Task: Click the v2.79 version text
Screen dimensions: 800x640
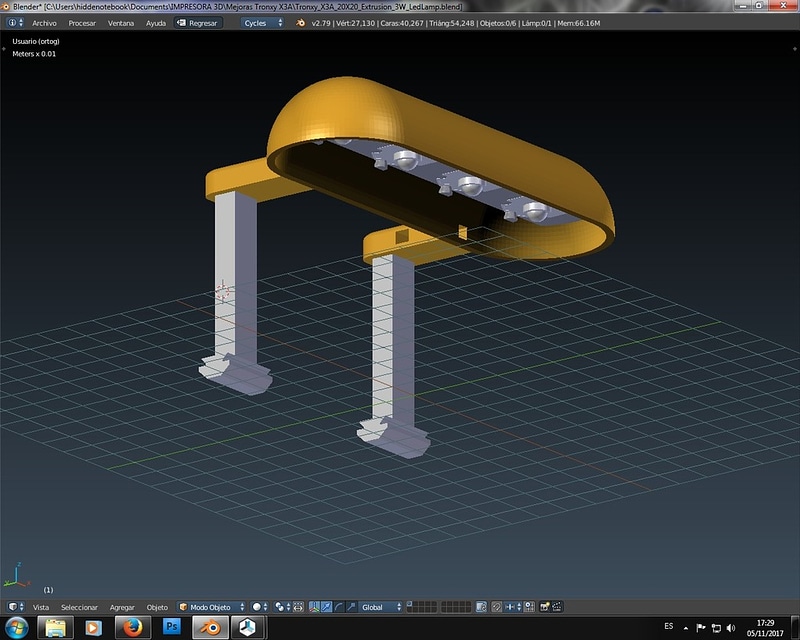Action: point(321,23)
